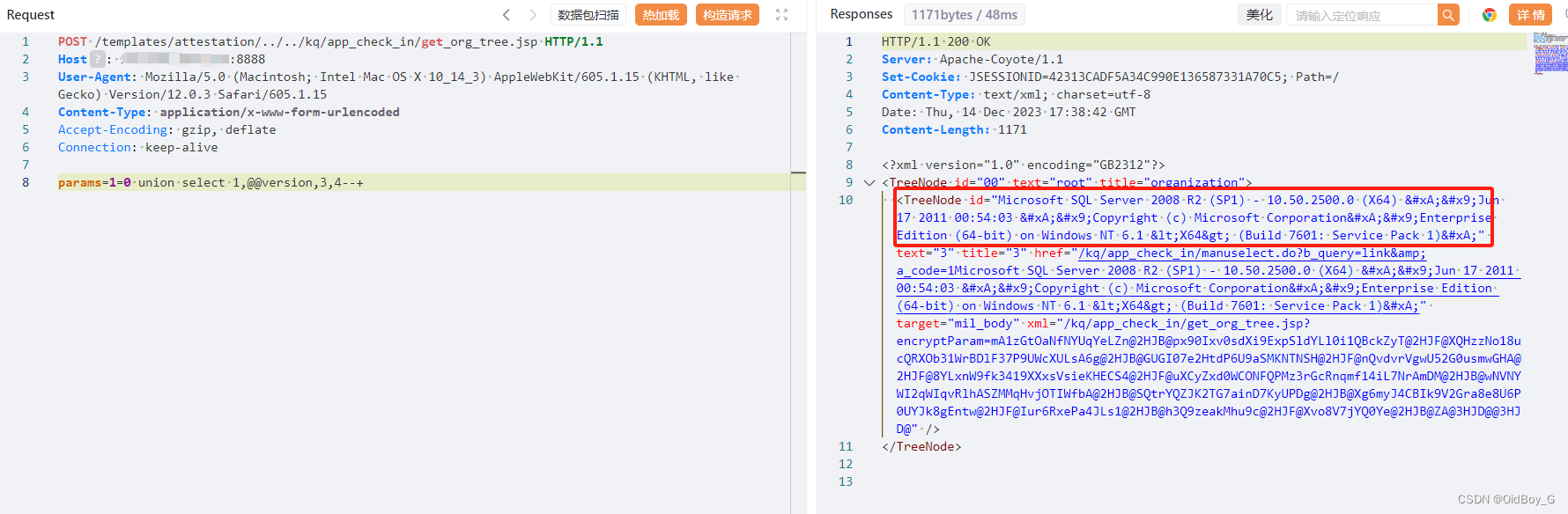The width and height of the screenshot is (1568, 514).
Task: Expand the Request panel to fullscreen
Action: tap(781, 15)
